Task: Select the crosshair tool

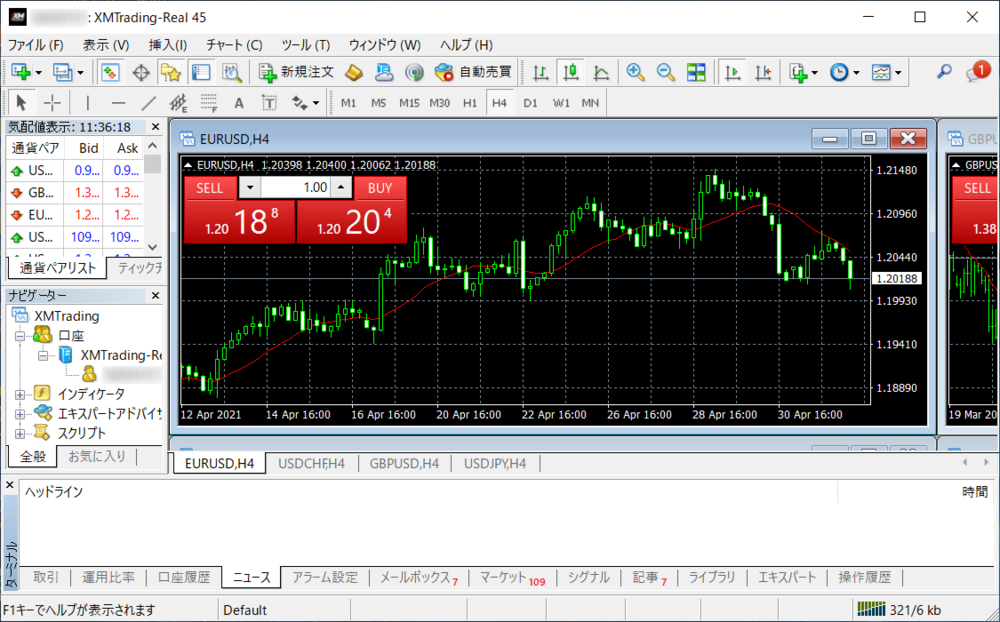Action: [x=52, y=103]
